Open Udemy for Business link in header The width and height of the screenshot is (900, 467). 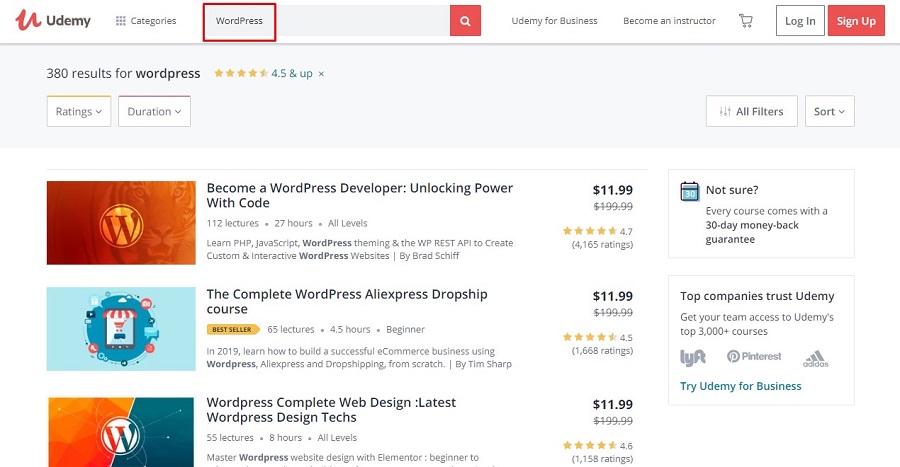coord(554,21)
